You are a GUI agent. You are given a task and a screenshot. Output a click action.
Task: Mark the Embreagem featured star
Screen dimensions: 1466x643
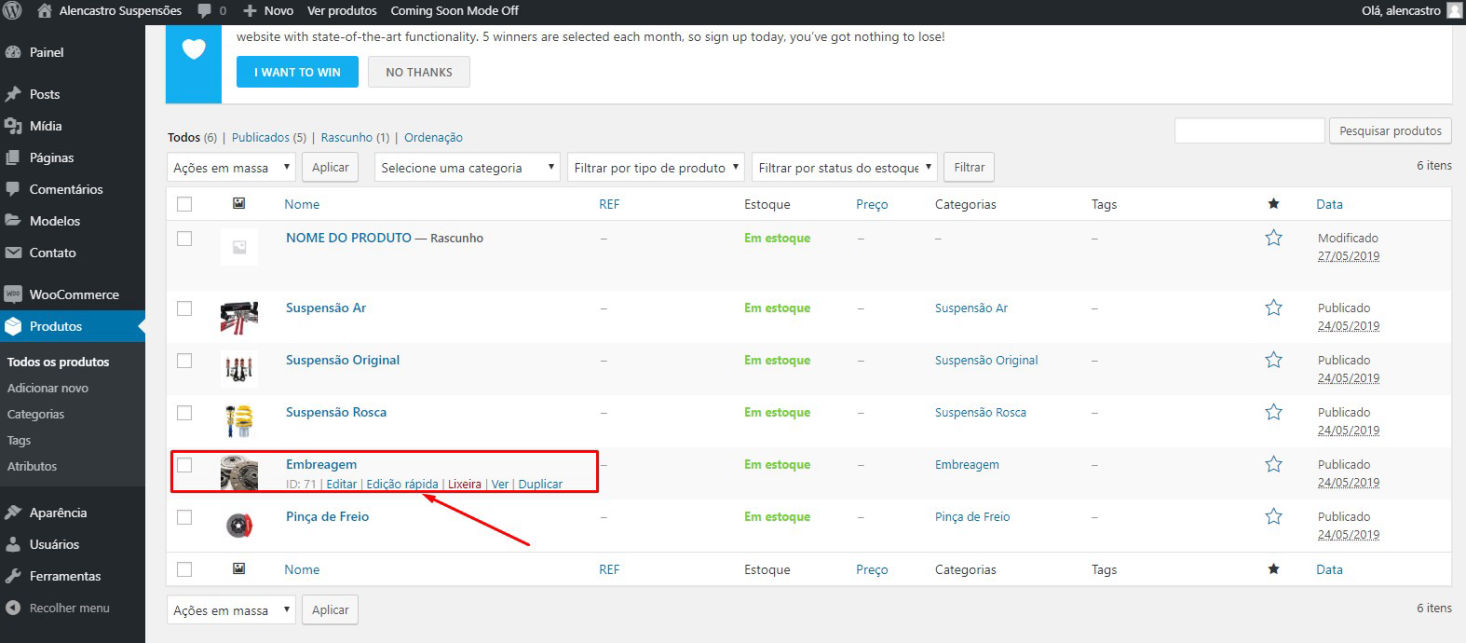pos(1273,464)
